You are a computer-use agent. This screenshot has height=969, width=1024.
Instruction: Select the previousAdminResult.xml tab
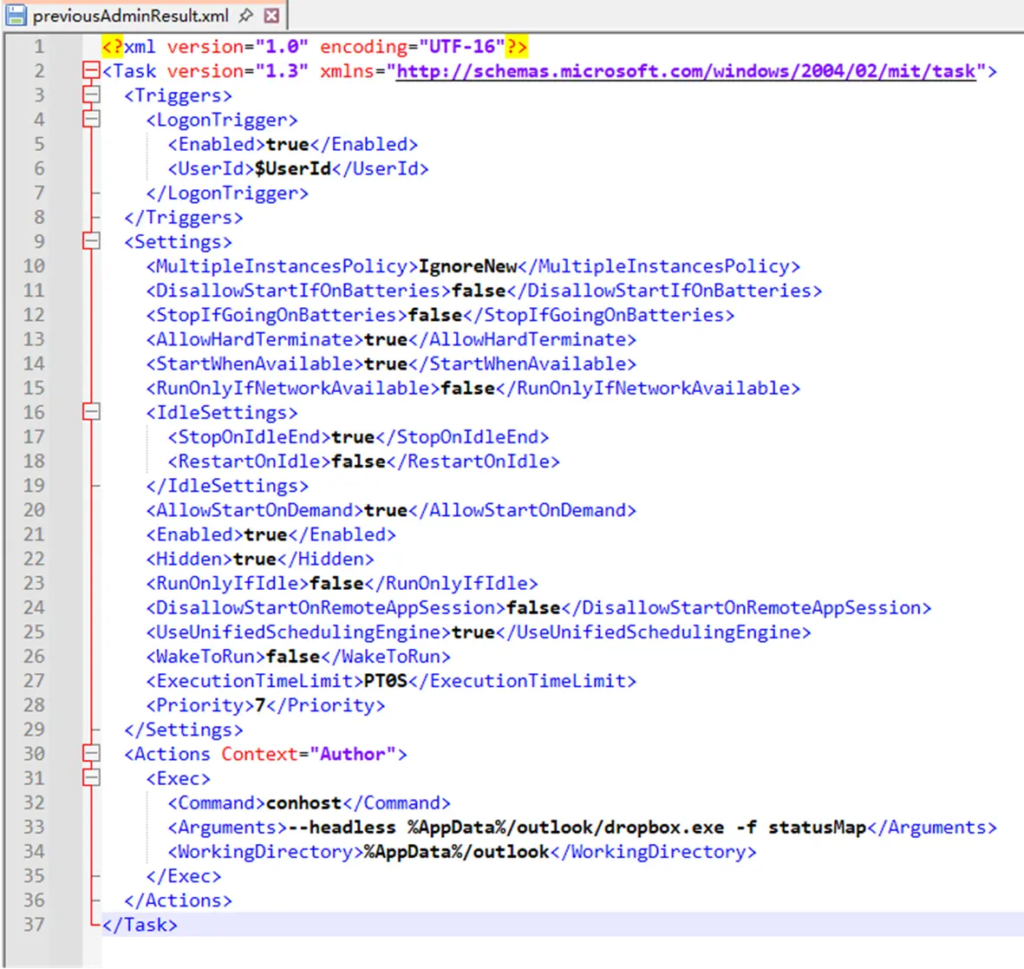(130, 16)
